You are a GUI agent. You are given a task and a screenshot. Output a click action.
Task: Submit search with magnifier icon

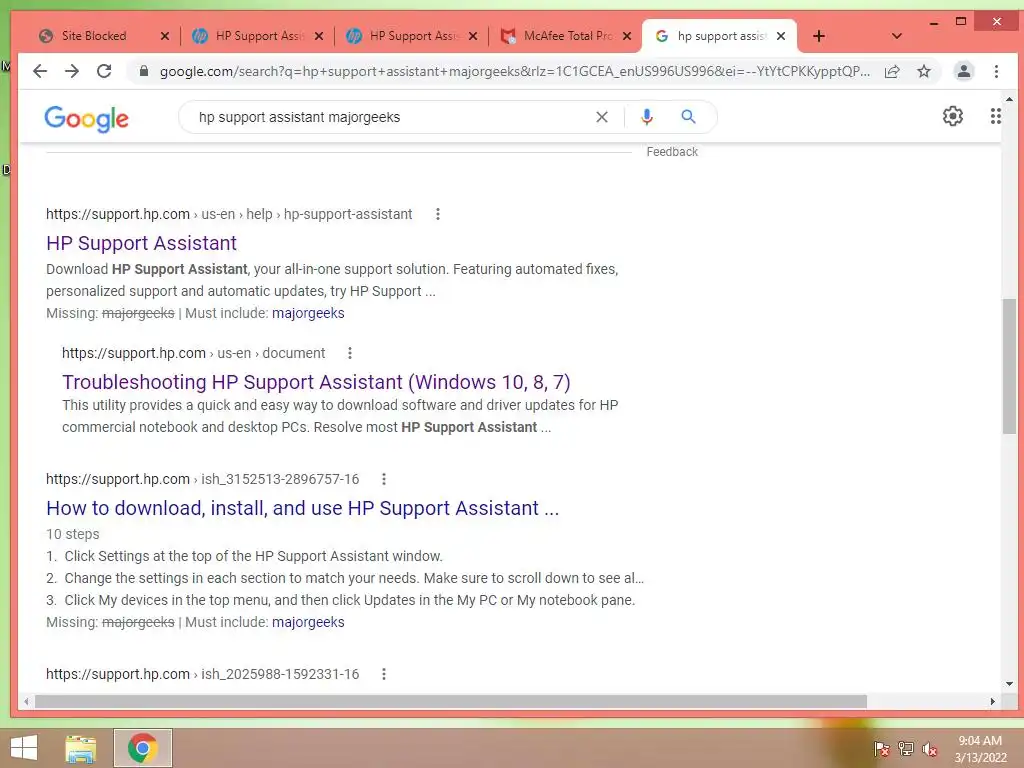click(688, 117)
